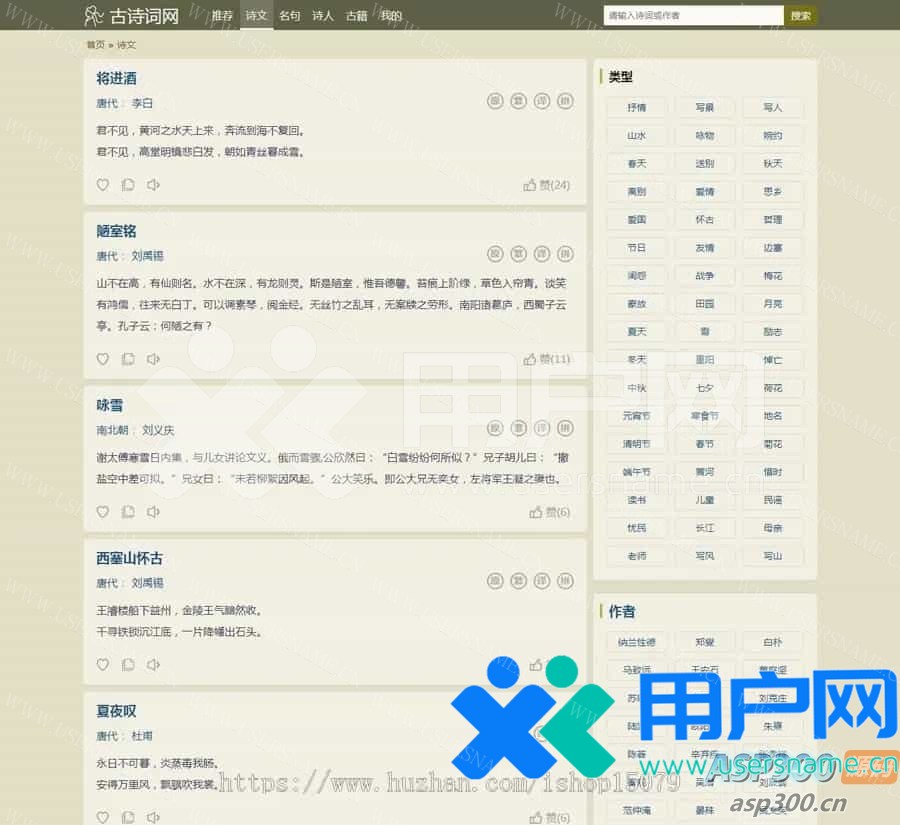The height and width of the screenshot is (825, 900).
Task: Copy 将进酒 using the copy icon
Action: (x=128, y=185)
